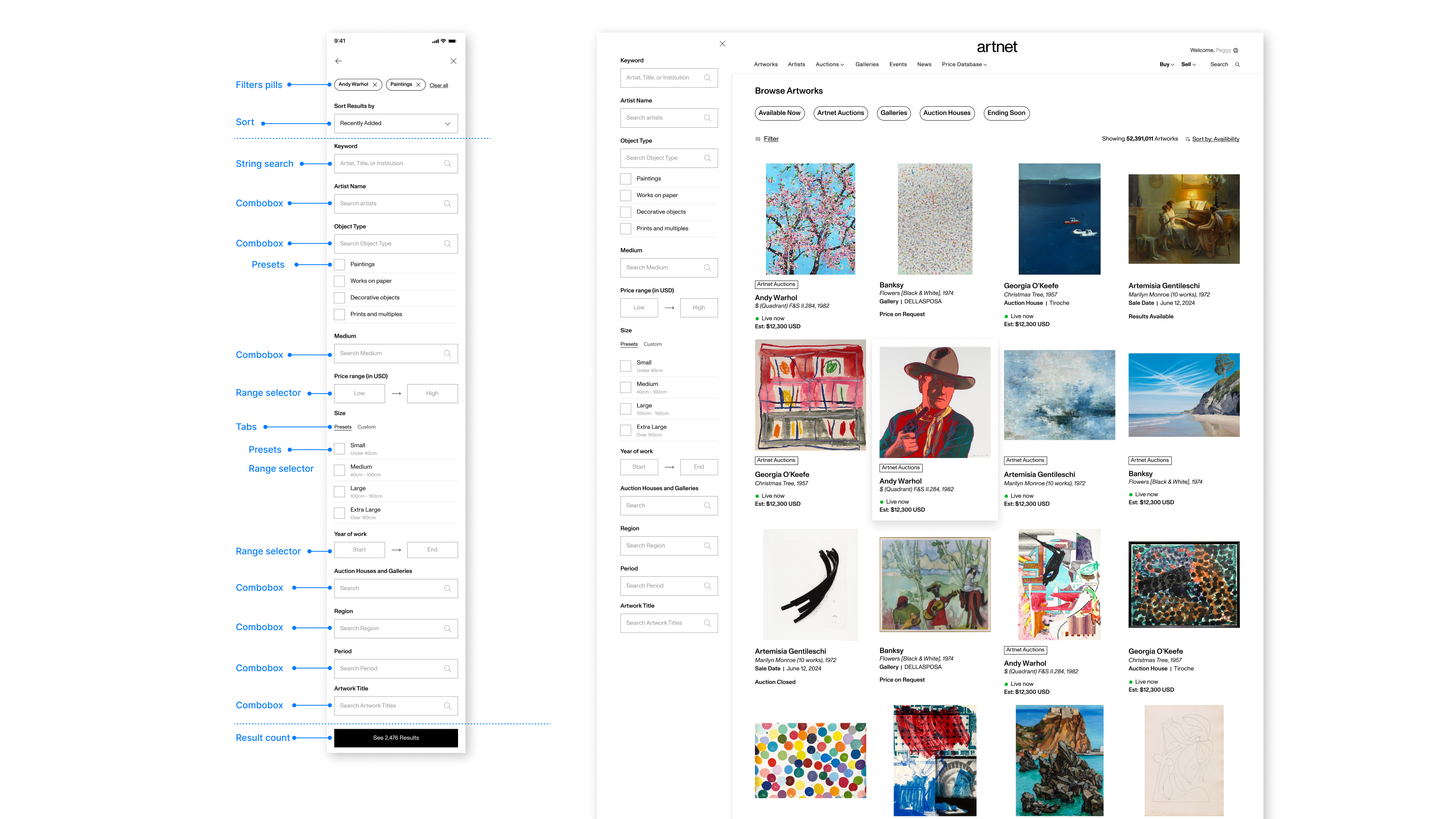1456x819 pixels.
Task: Tap the back arrow in mobile filter panel
Action: coord(339,61)
